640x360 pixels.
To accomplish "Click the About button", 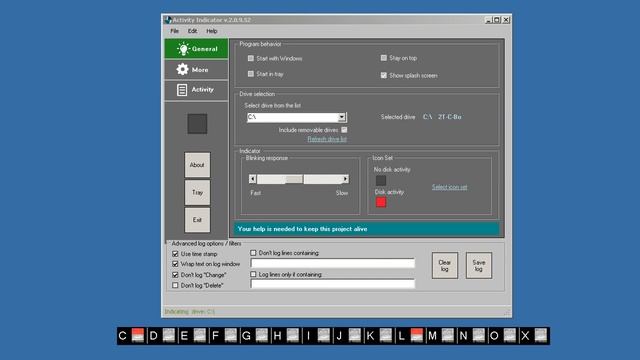I will [x=197, y=165].
